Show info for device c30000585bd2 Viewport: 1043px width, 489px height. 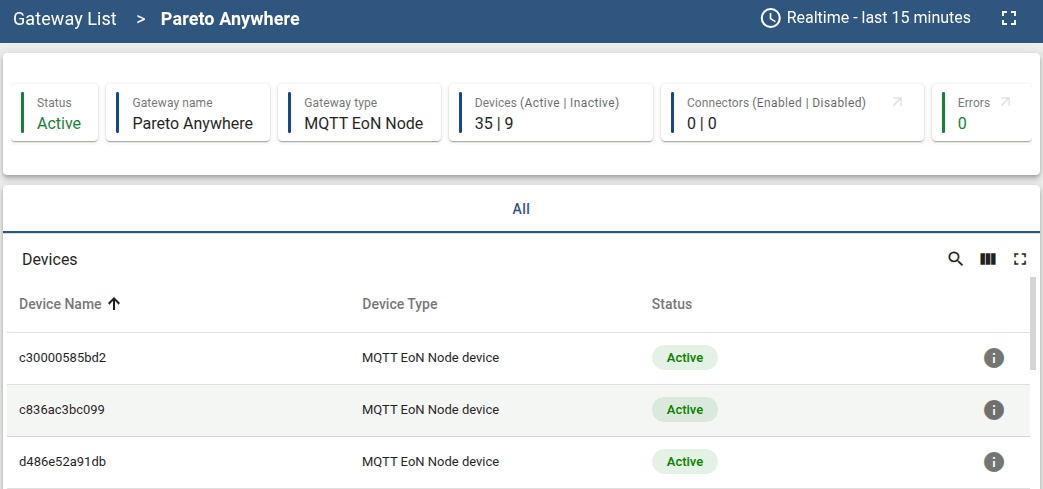pyautogui.click(x=994, y=358)
